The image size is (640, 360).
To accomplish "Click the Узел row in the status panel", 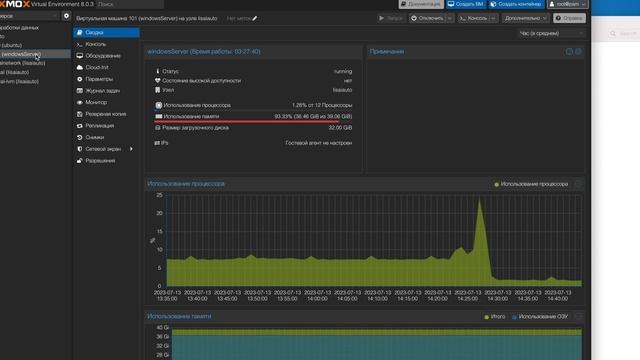I will pos(253,90).
